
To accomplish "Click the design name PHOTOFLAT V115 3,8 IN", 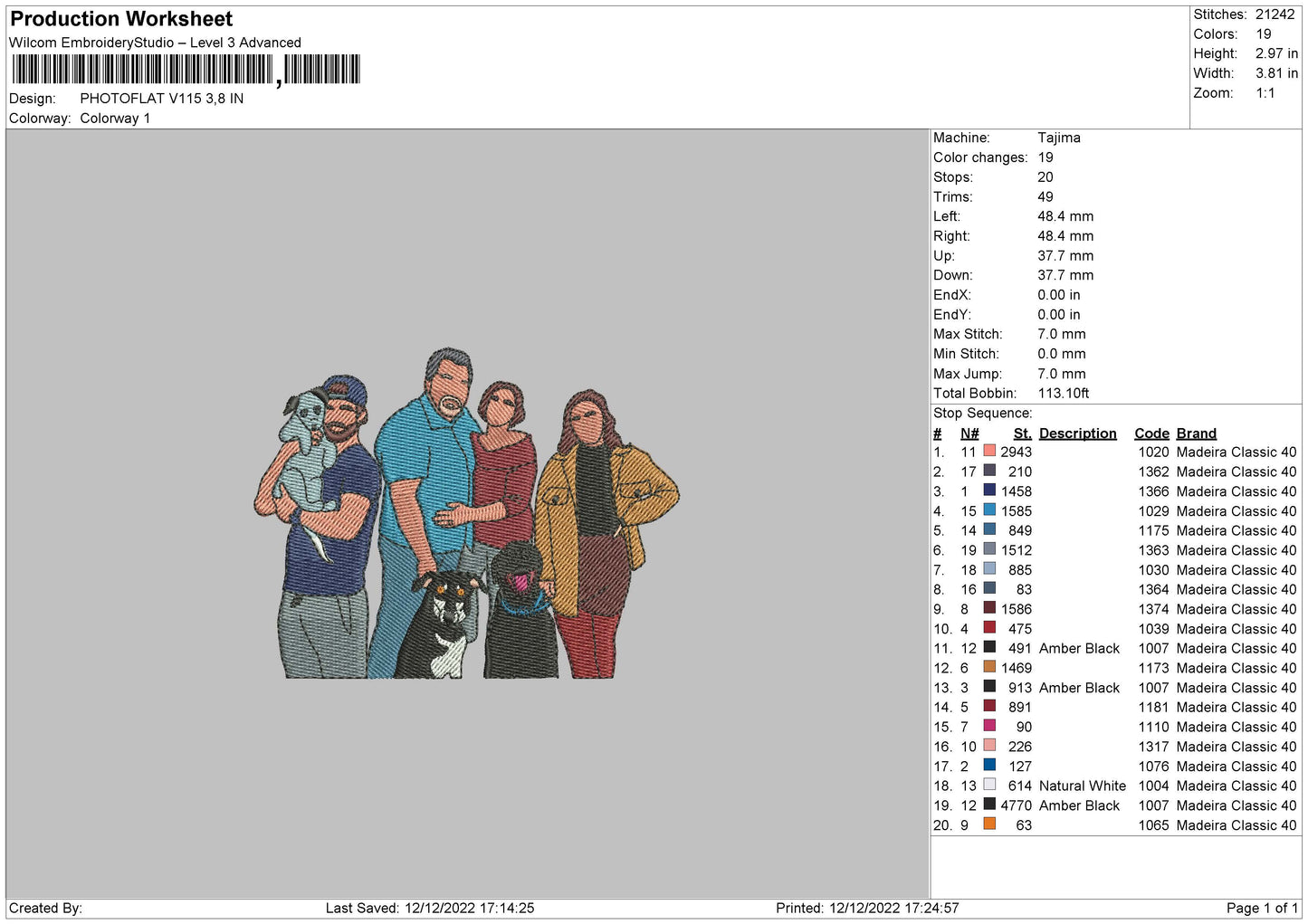I will pyautogui.click(x=162, y=99).
